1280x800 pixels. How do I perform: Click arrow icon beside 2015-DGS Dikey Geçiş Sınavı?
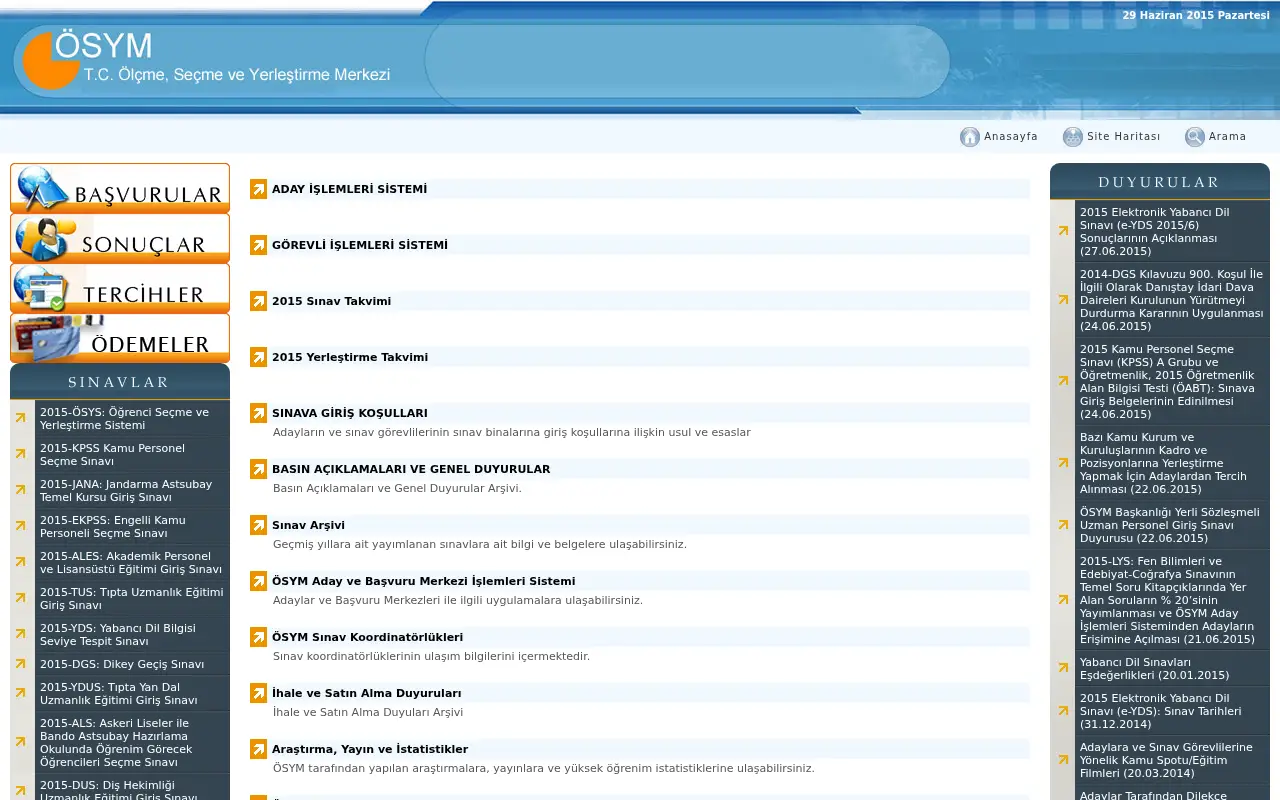coord(20,664)
